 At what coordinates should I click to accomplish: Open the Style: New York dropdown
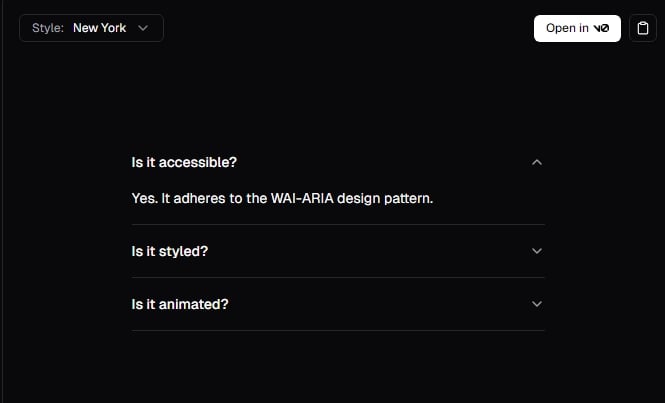point(92,28)
